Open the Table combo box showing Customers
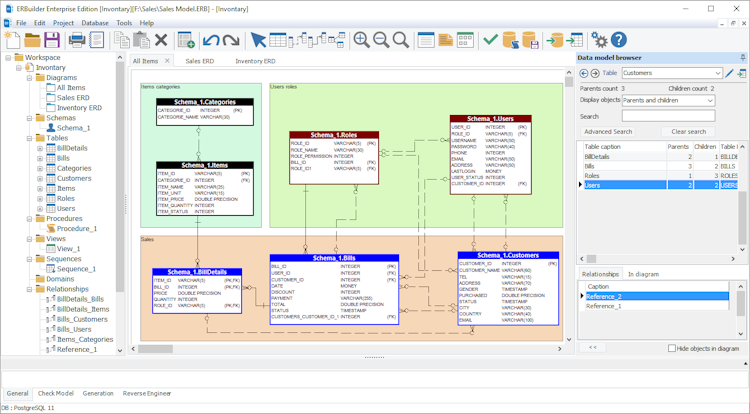750x414 pixels. click(x=672, y=73)
